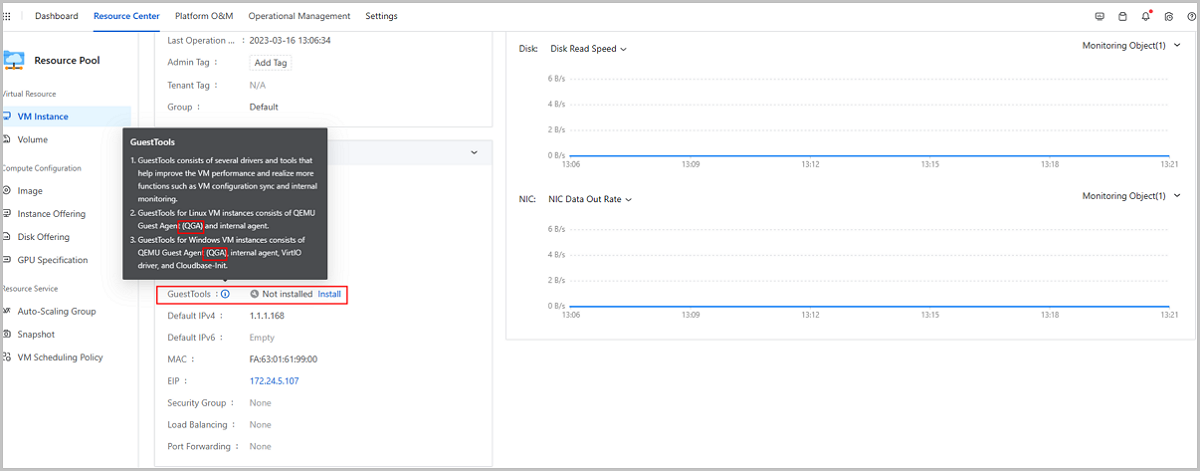Open the app grid menu icon
The image size is (1200, 471).
8,17
